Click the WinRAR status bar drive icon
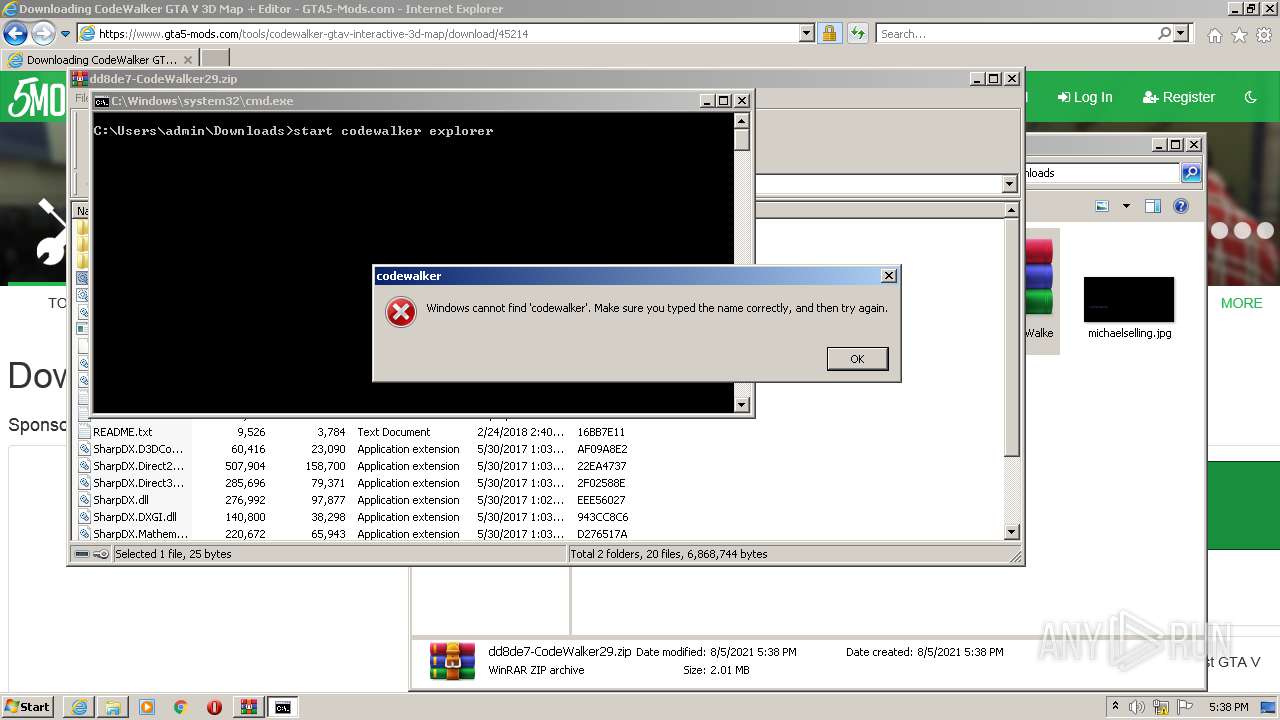 click(83, 554)
